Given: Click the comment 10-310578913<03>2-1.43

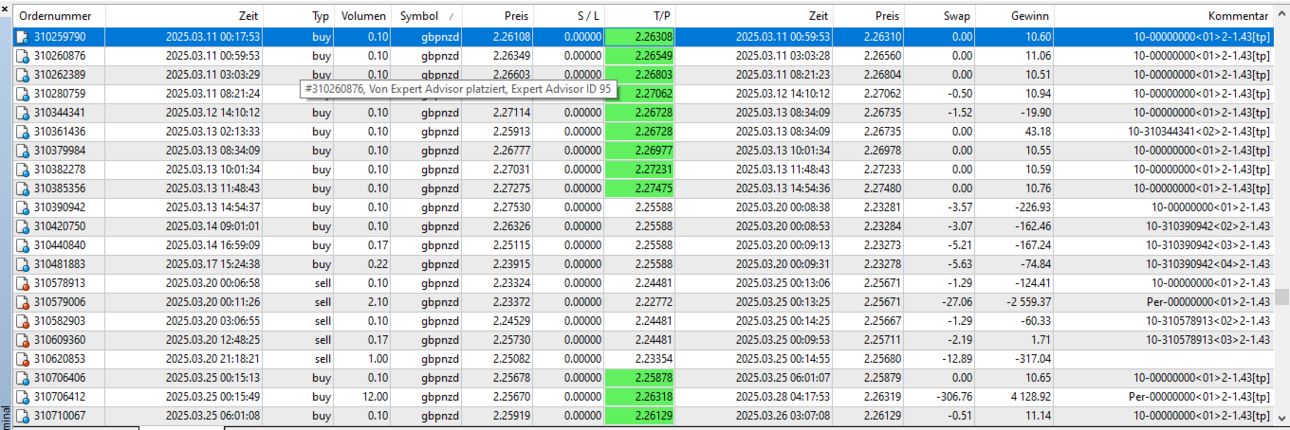Looking at the screenshot, I should click(x=1206, y=341).
